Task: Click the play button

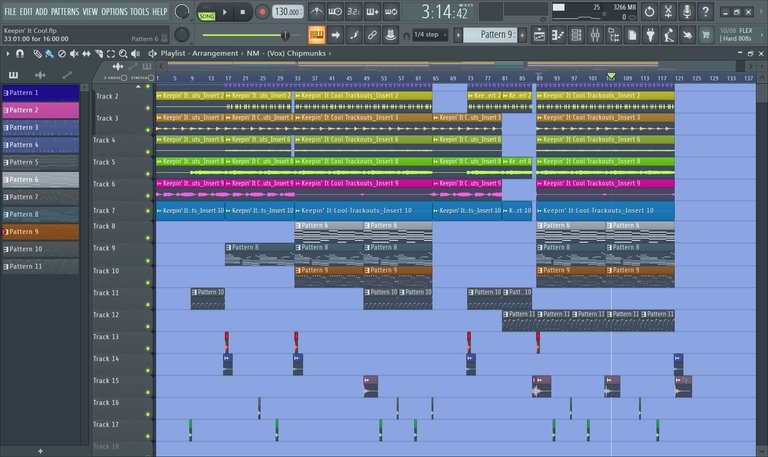Action: 225,12
